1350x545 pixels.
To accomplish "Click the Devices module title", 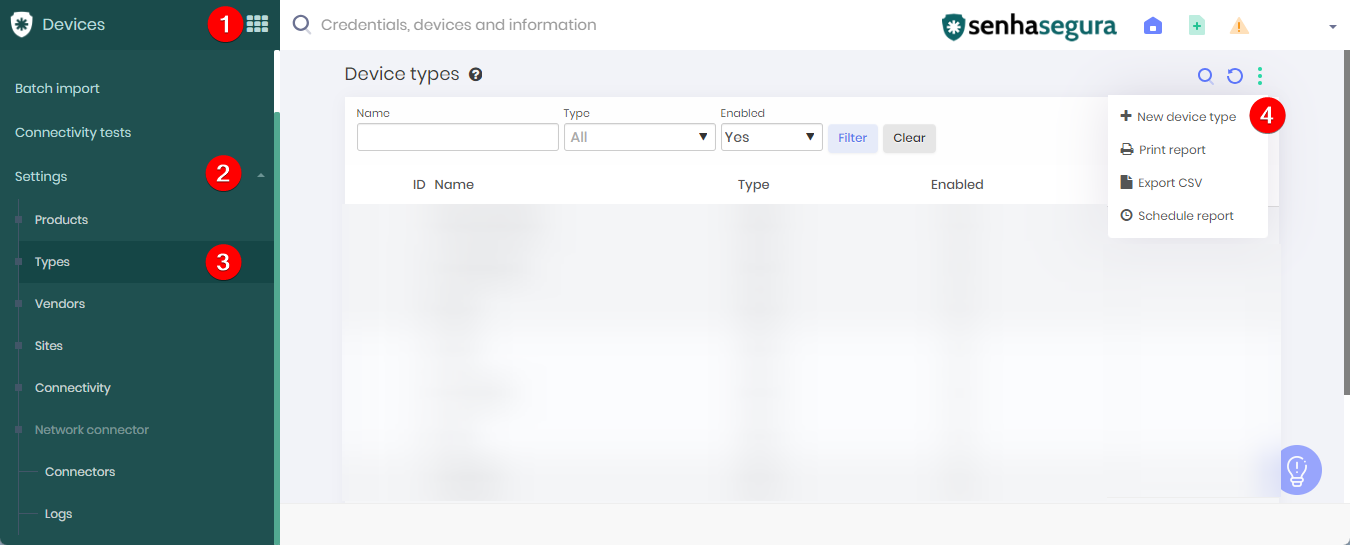I will tap(74, 24).
